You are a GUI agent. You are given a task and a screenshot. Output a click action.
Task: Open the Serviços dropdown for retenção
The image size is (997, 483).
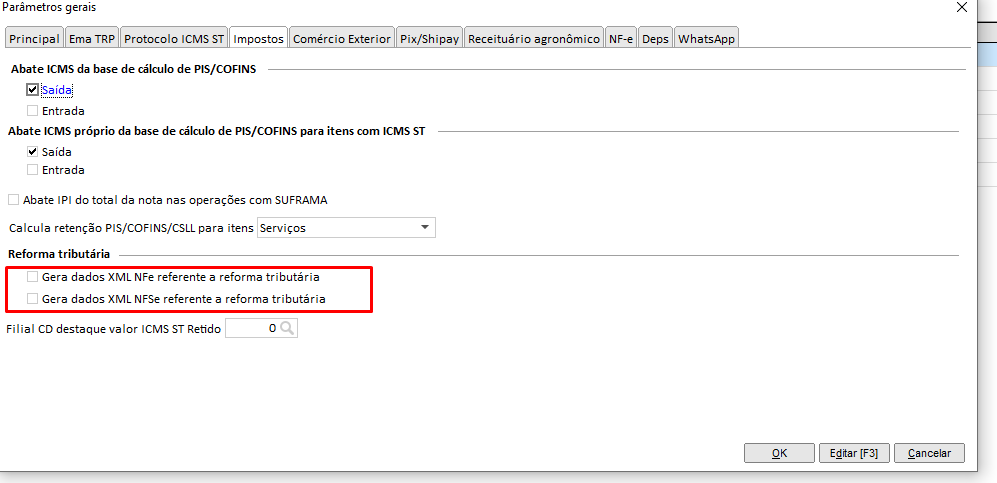pos(425,228)
